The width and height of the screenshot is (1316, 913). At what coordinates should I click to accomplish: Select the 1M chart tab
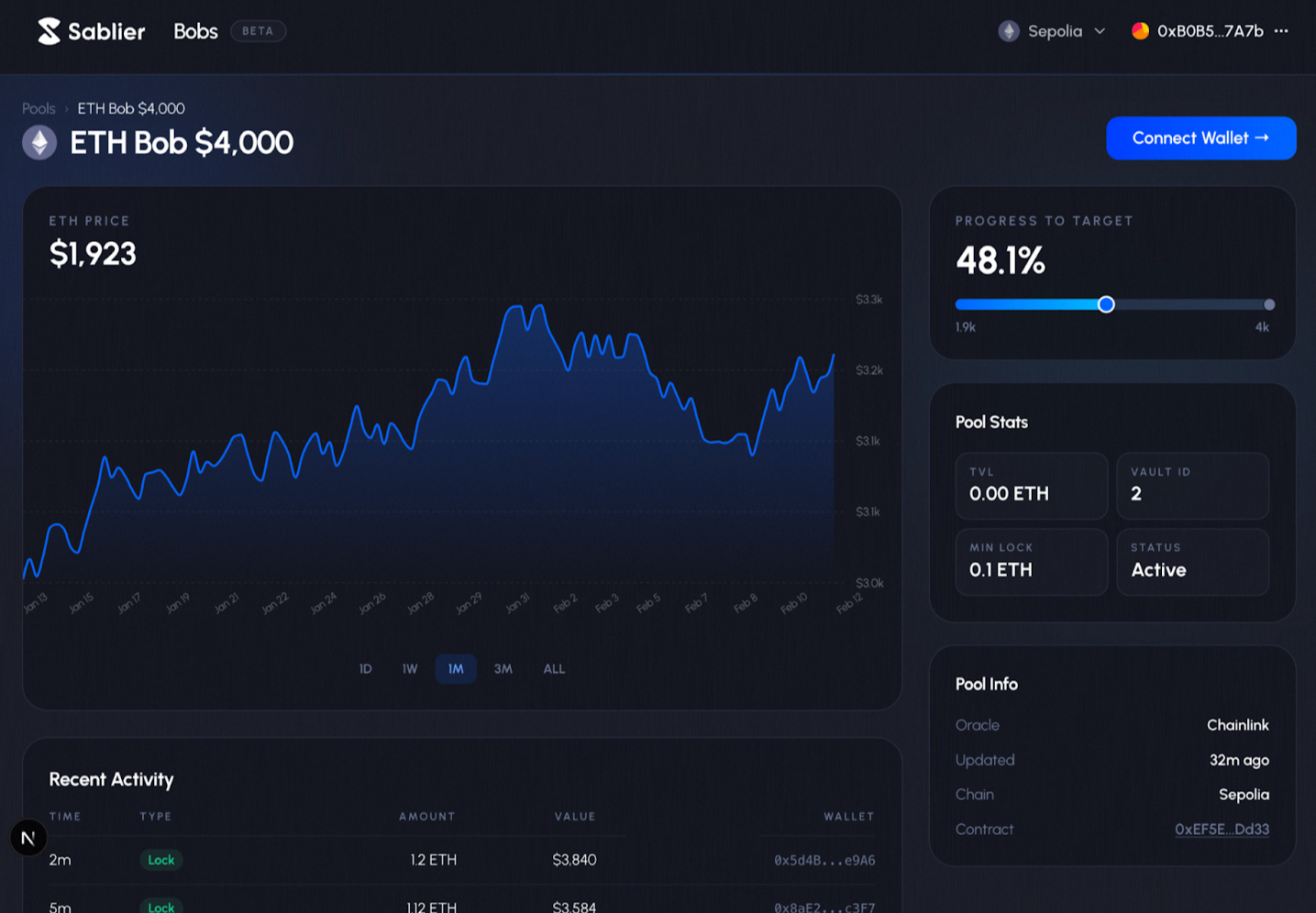[x=456, y=669]
